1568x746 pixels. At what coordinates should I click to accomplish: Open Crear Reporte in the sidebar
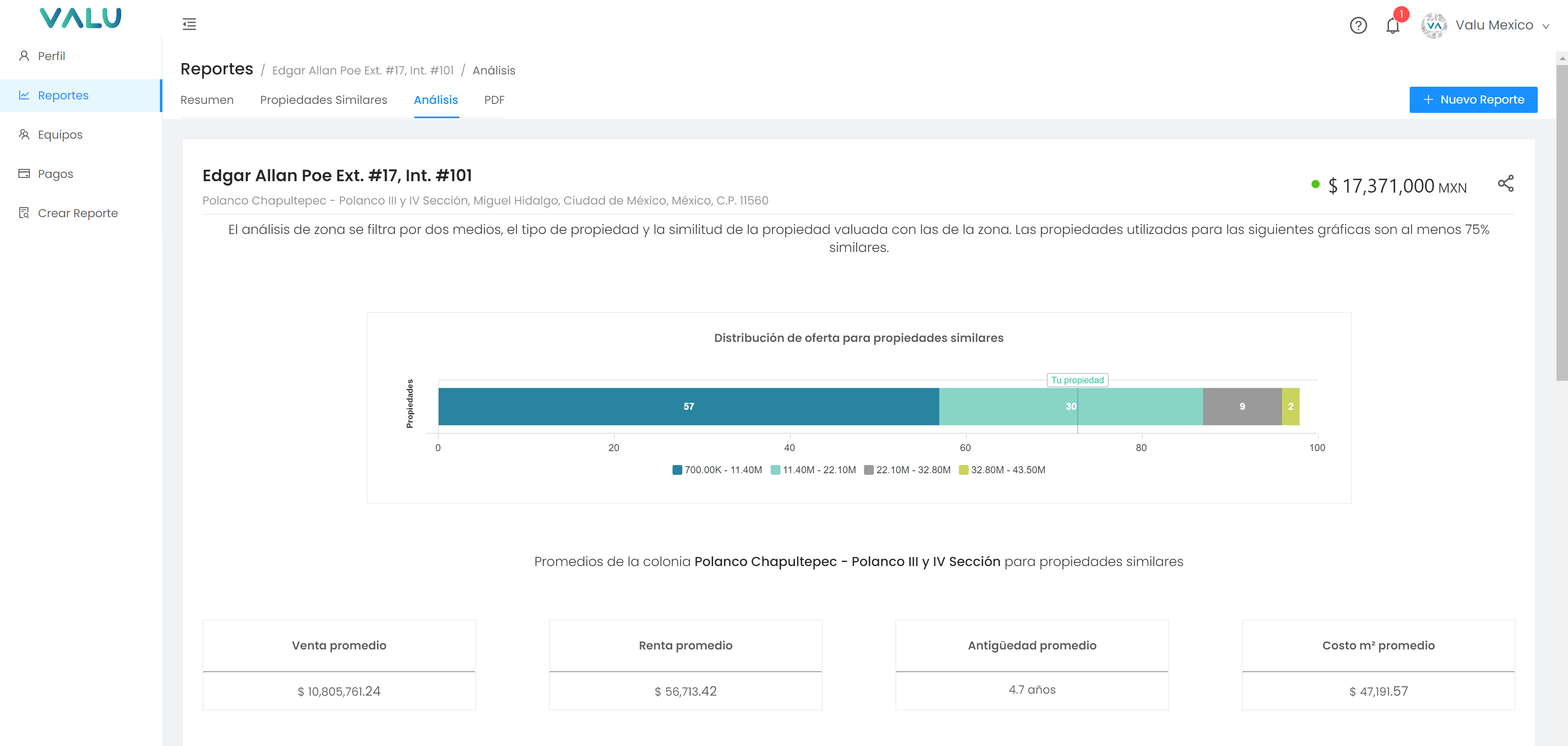tap(77, 213)
